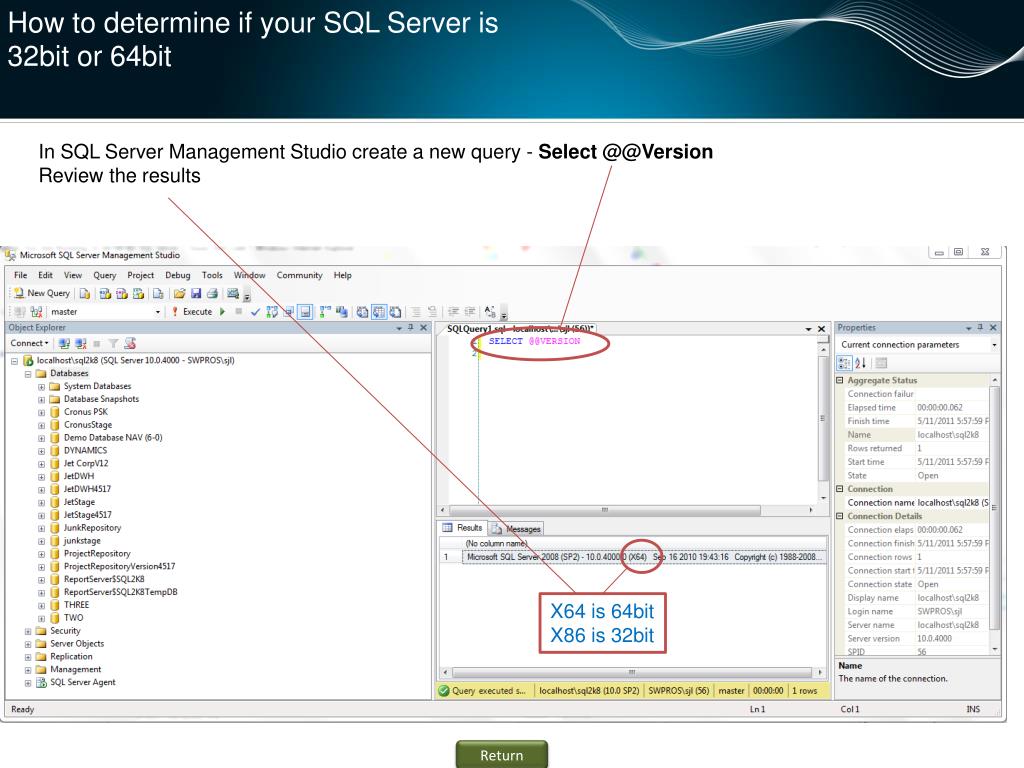Screen dimensions: 1024x768
Task: Switch to the Messages tab
Action: 517,529
